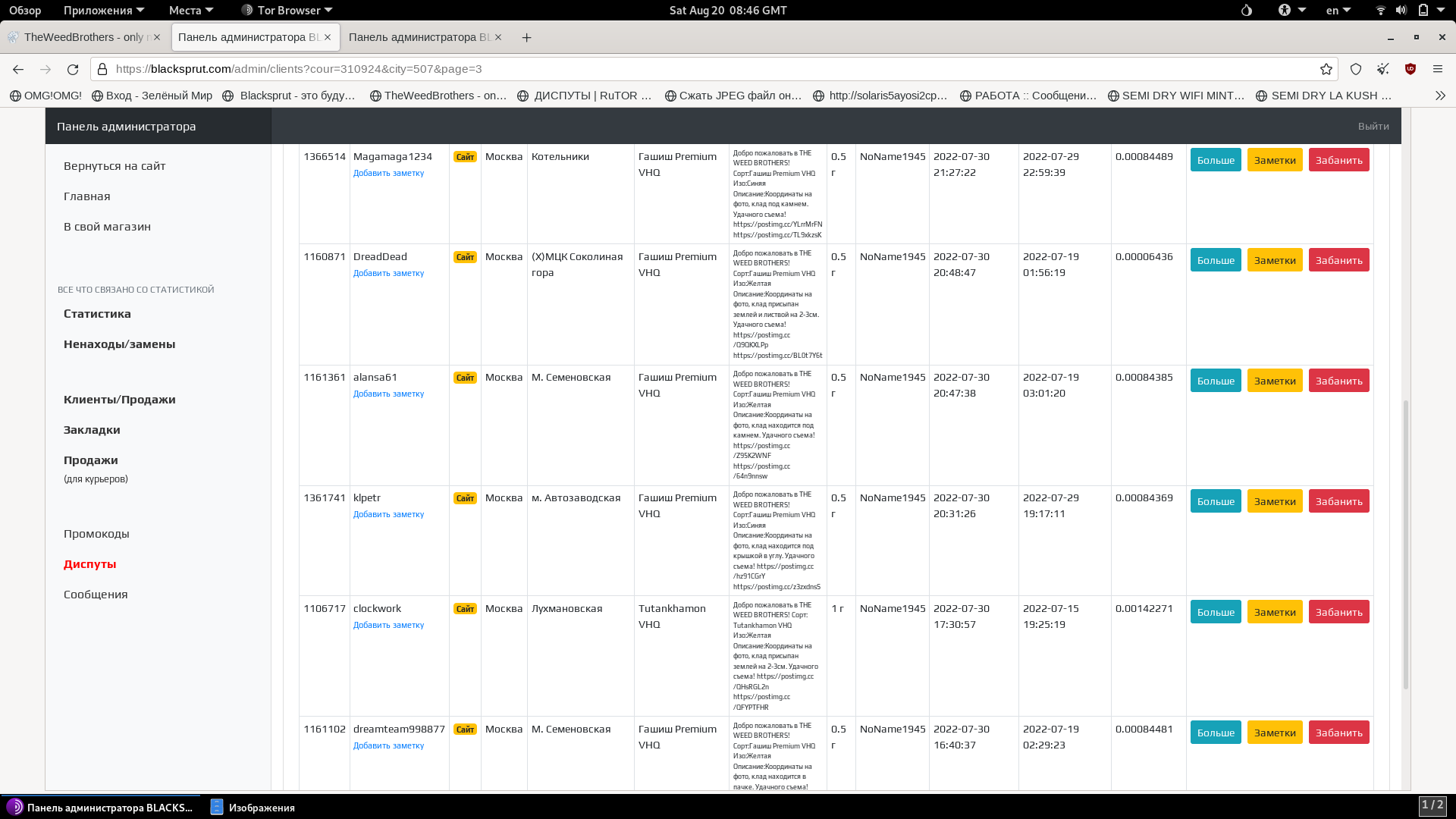Click Добавить заметку under alansa61
The height and width of the screenshot is (819, 1456).
coord(388,394)
